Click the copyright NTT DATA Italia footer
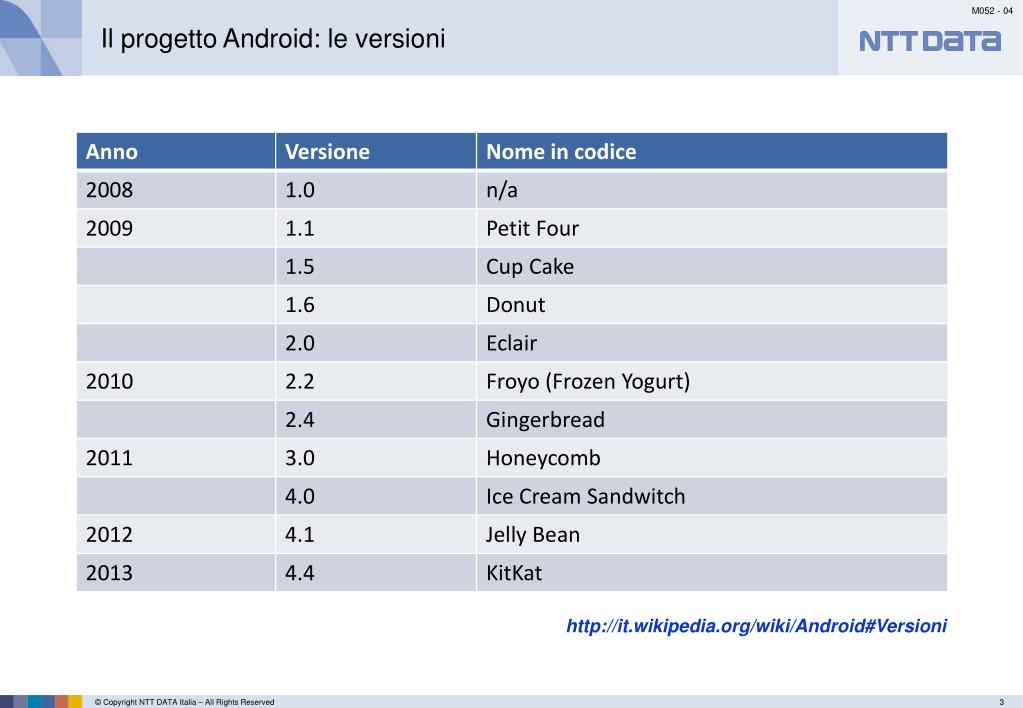The height and width of the screenshot is (708, 1023). [184, 702]
